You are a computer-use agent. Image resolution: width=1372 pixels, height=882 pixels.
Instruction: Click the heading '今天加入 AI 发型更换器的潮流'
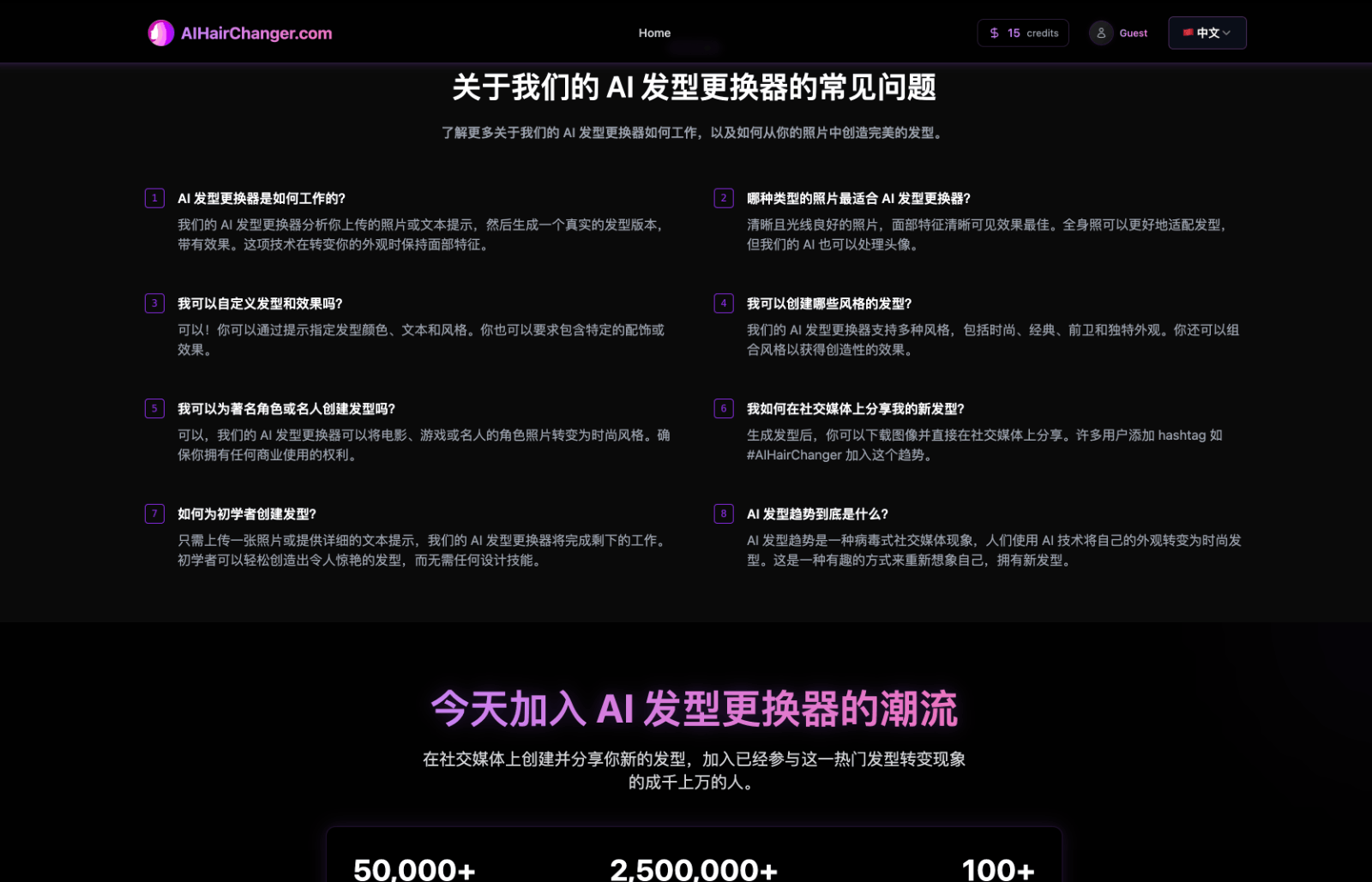pos(694,709)
